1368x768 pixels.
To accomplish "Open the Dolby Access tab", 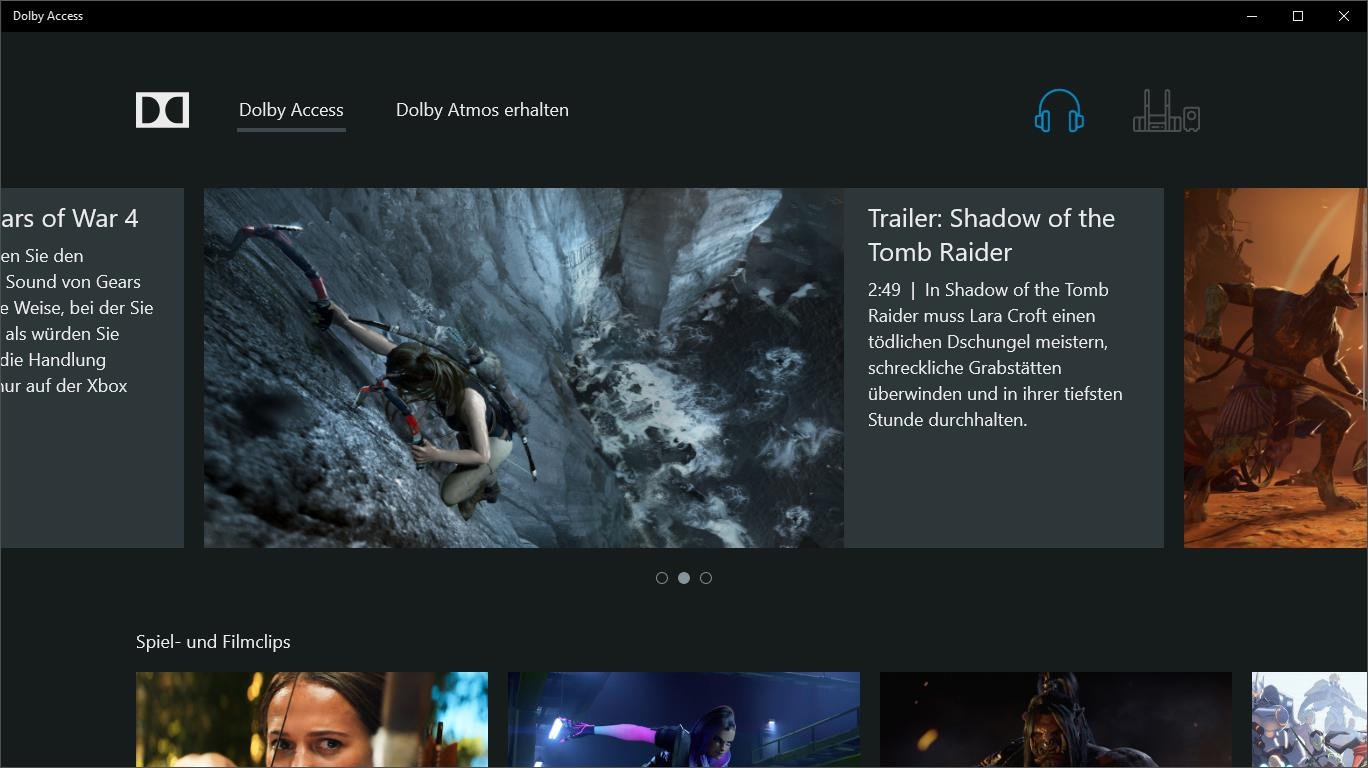I will (291, 110).
